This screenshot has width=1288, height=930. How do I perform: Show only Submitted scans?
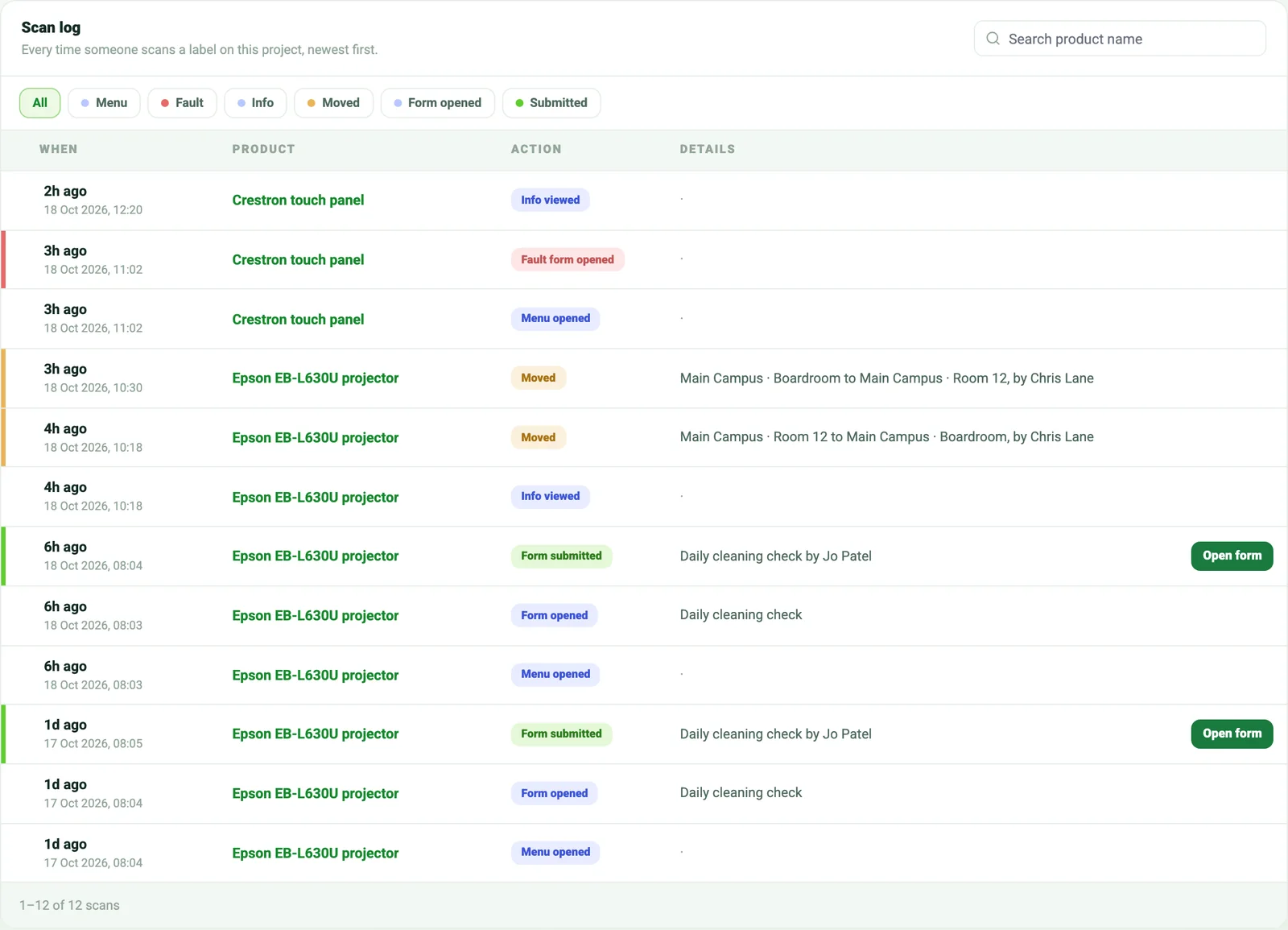(551, 103)
